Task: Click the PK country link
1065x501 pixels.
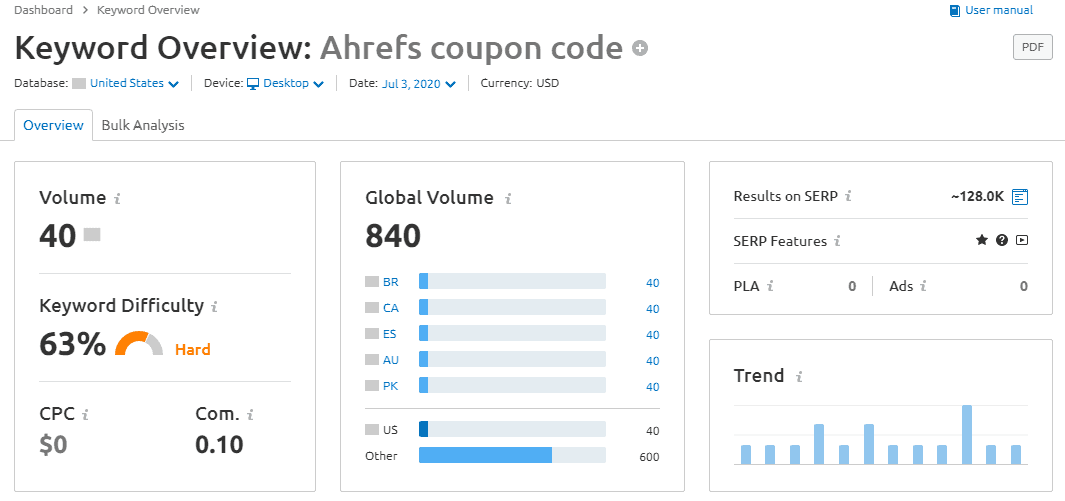Action: point(391,386)
